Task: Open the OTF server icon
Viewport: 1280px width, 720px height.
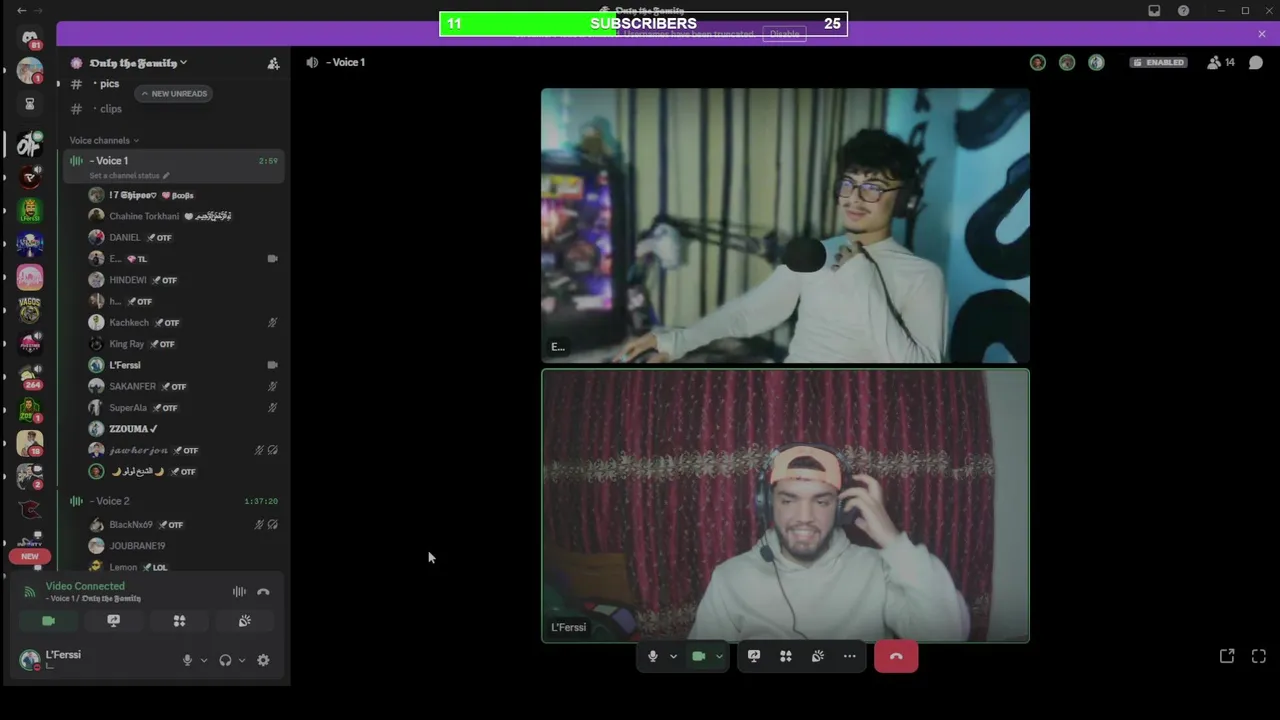Action: (30, 144)
